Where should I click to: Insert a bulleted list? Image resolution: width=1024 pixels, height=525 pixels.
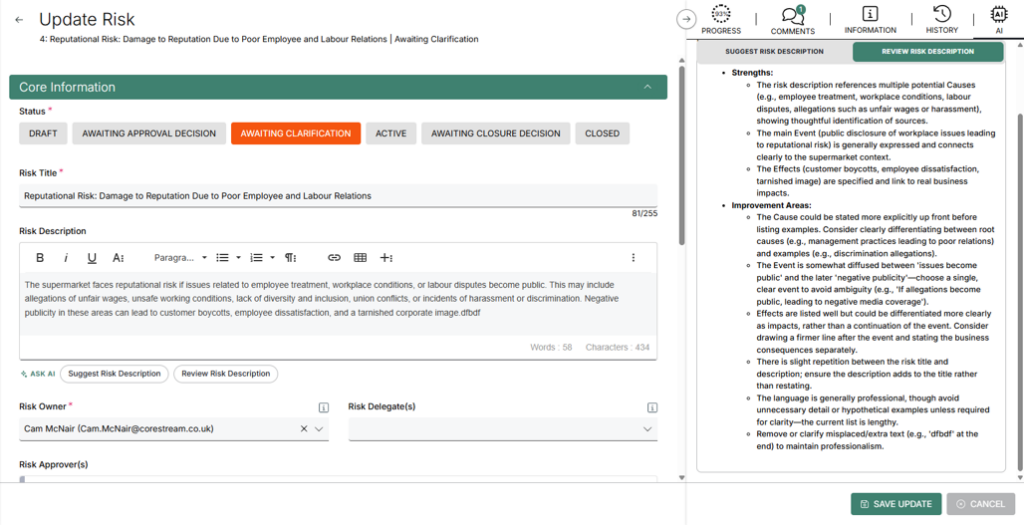(222, 258)
